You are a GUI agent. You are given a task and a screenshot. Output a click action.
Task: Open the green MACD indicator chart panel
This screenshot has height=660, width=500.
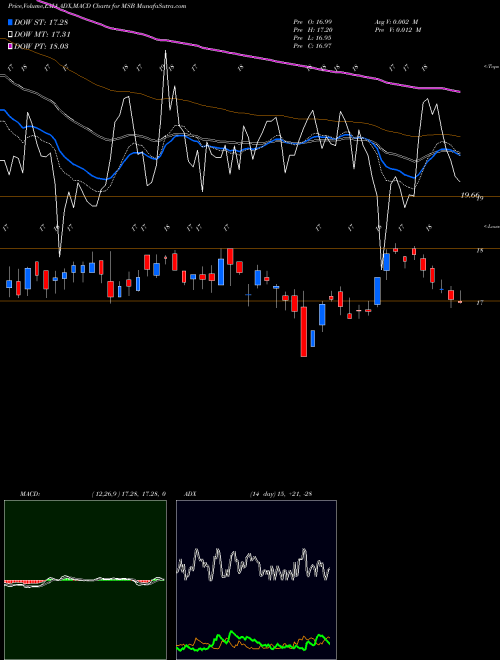pos(85,580)
